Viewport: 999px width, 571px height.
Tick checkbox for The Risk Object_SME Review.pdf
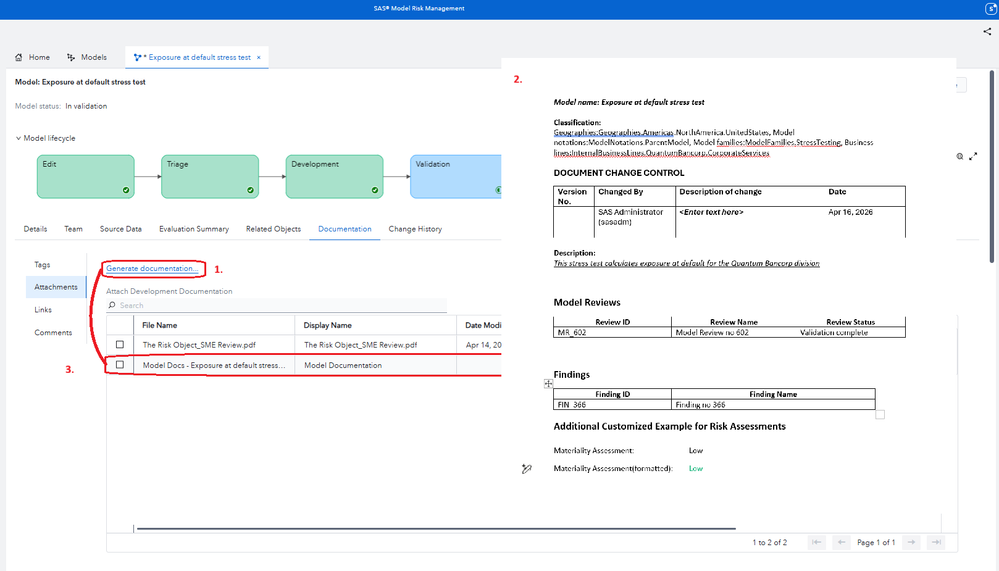pos(120,345)
